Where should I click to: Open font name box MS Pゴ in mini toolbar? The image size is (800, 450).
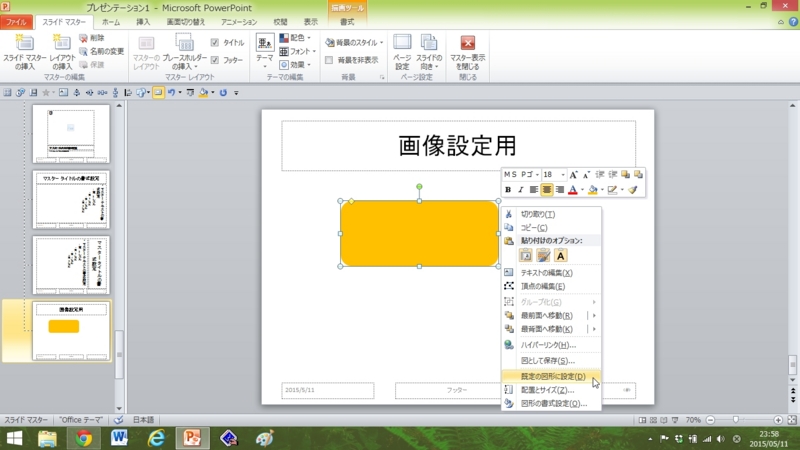click(521, 174)
